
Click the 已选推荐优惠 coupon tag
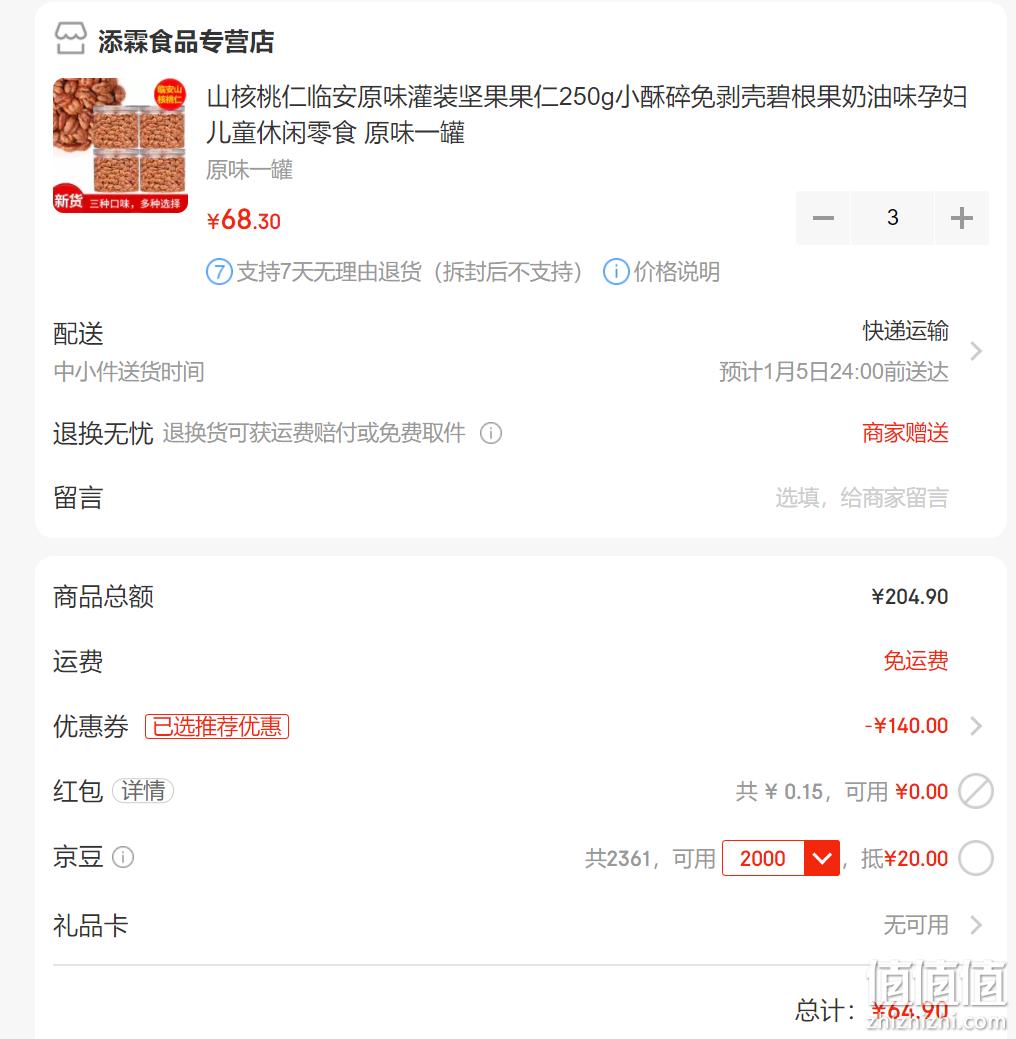click(x=217, y=726)
